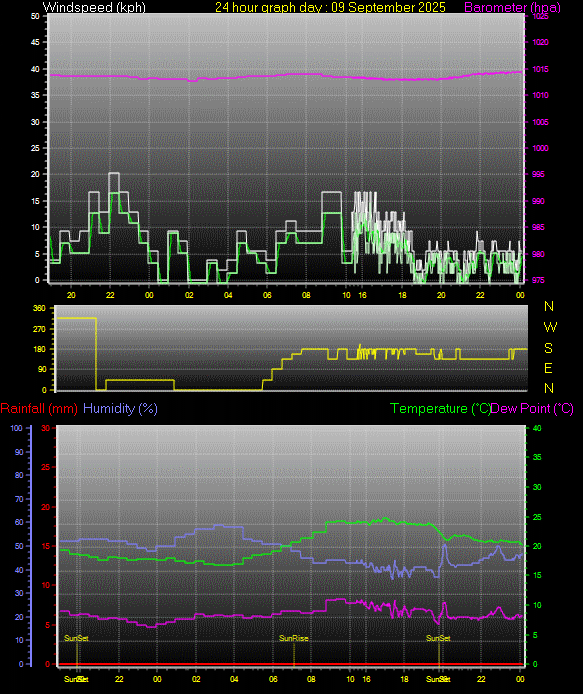
Task: Click the Humidity (%) legend label
Action: [120, 408]
